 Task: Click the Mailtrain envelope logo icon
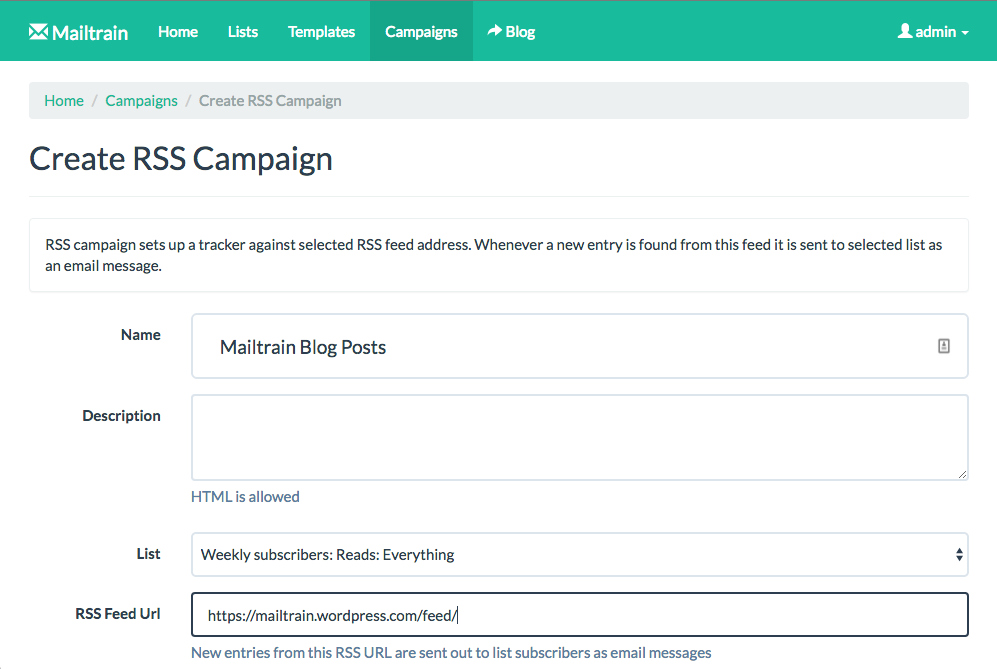click(x=38, y=31)
